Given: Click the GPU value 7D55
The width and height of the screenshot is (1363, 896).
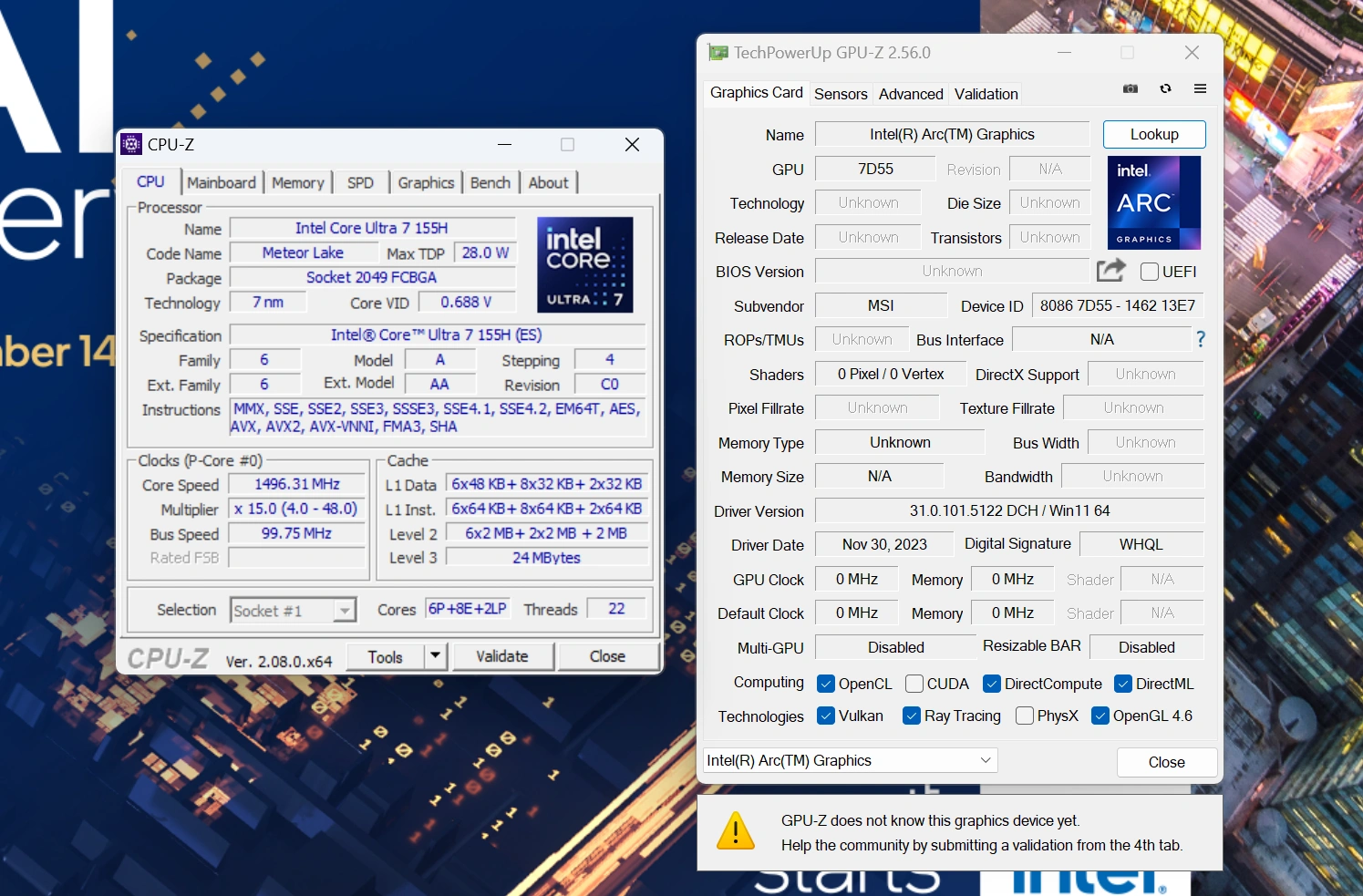Looking at the screenshot, I should tap(875, 169).
